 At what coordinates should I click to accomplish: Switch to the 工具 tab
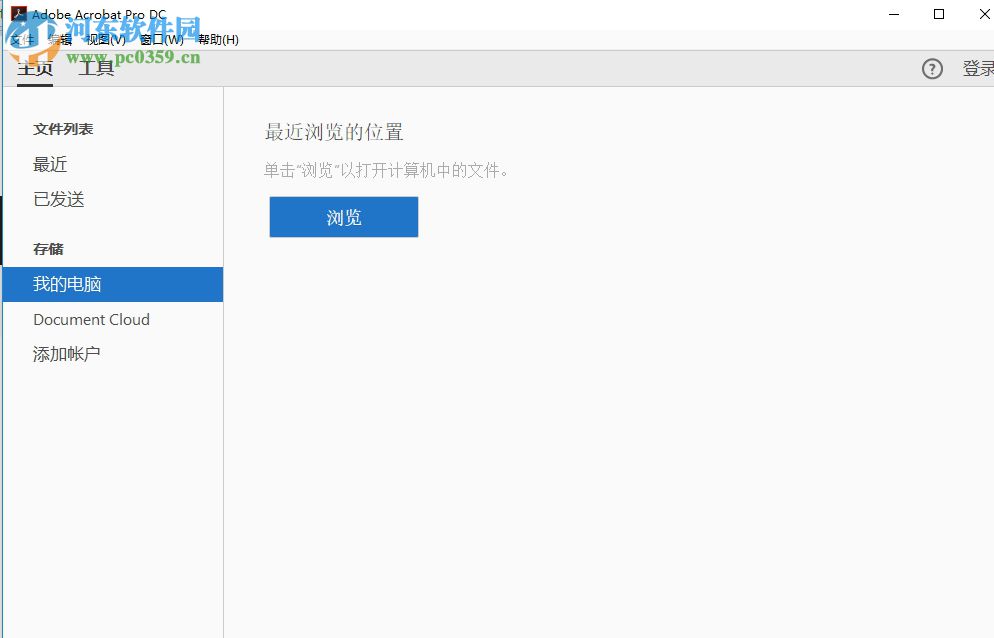(x=95, y=69)
